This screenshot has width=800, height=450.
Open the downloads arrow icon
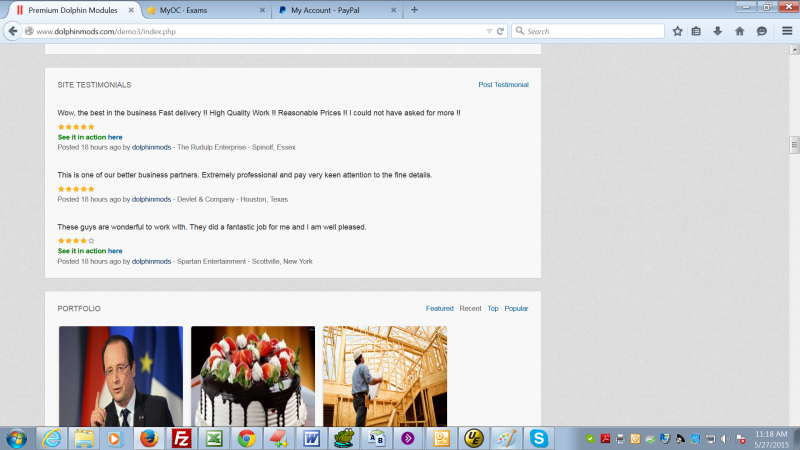click(717, 31)
